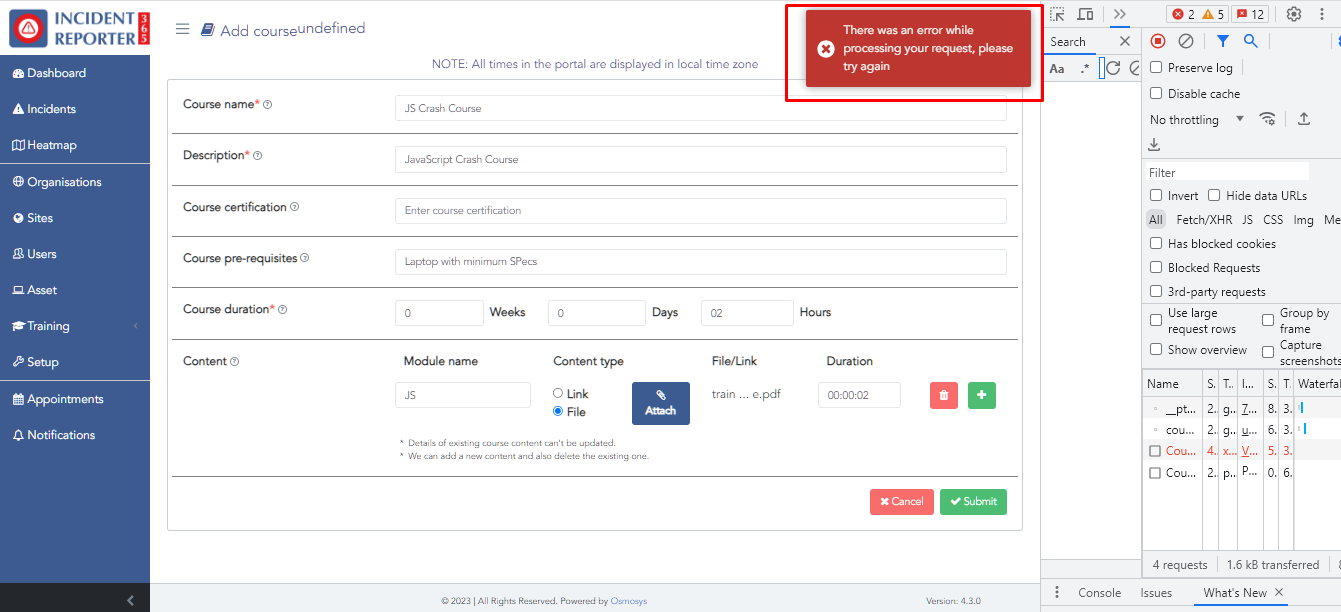Check the Disable cache option
Viewport: 1341px width, 612px height.
point(1156,94)
